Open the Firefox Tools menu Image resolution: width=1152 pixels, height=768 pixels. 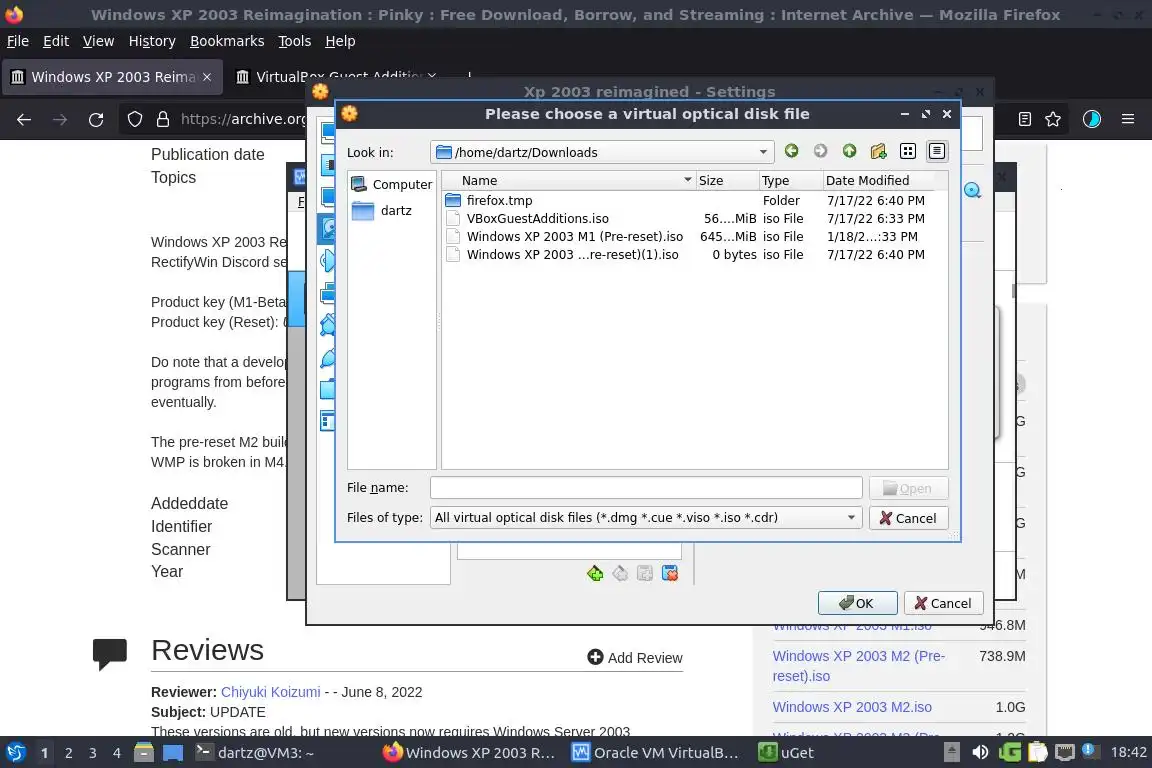pos(295,41)
